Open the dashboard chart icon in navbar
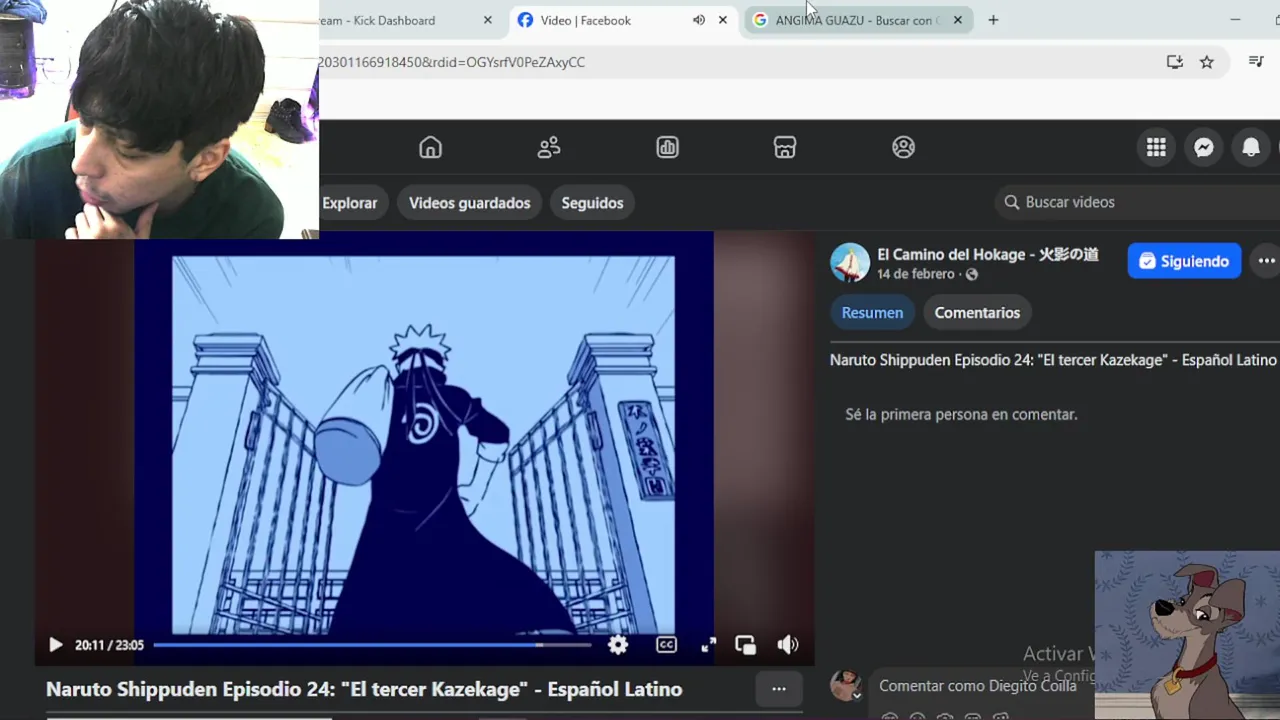 pyautogui.click(x=667, y=148)
